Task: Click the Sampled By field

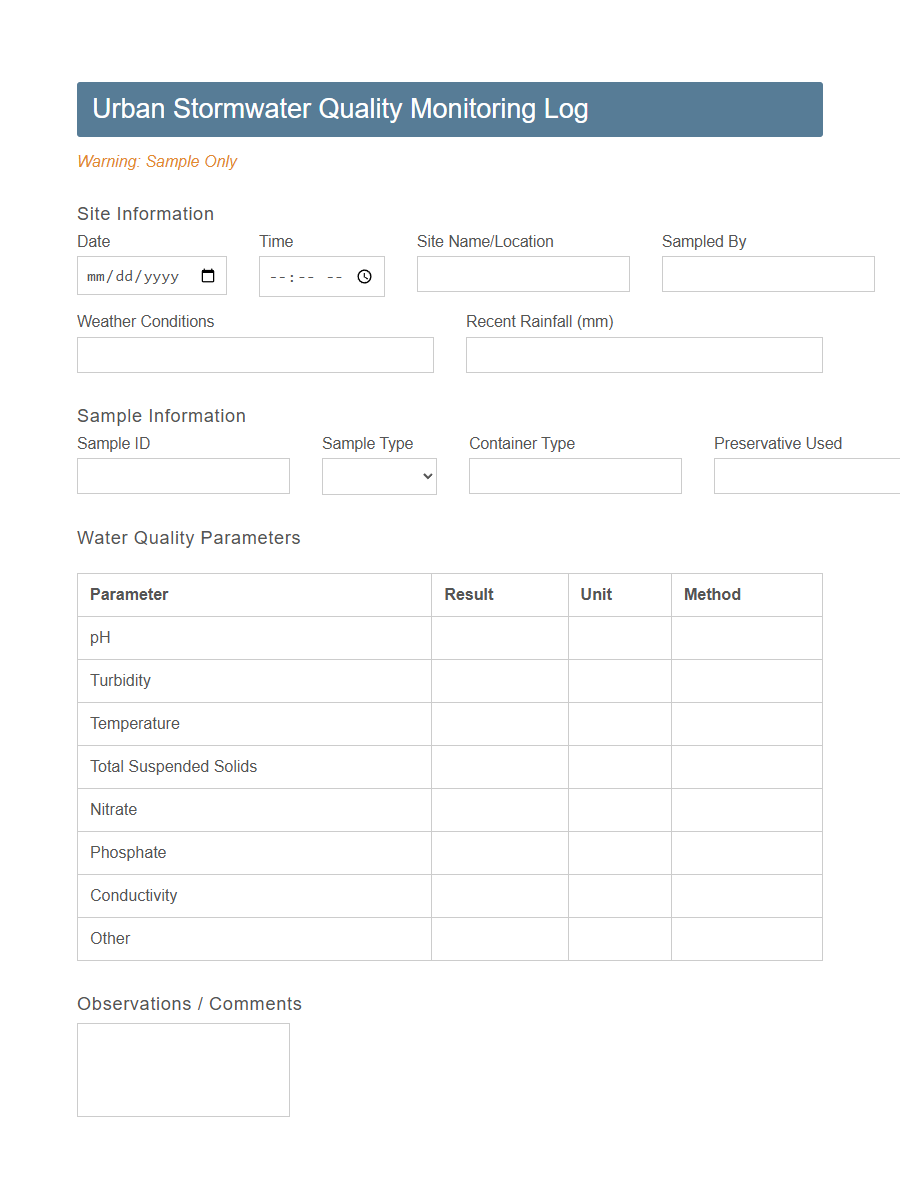Action: click(768, 274)
